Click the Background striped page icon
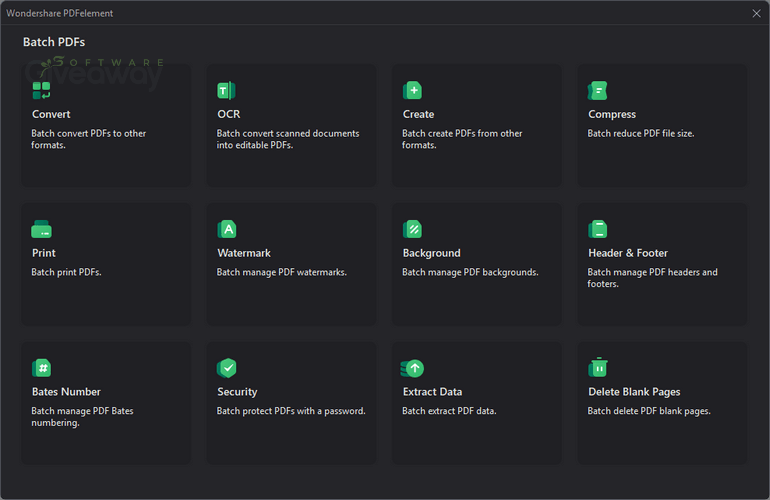Viewport: 770px width, 500px height. tap(412, 229)
